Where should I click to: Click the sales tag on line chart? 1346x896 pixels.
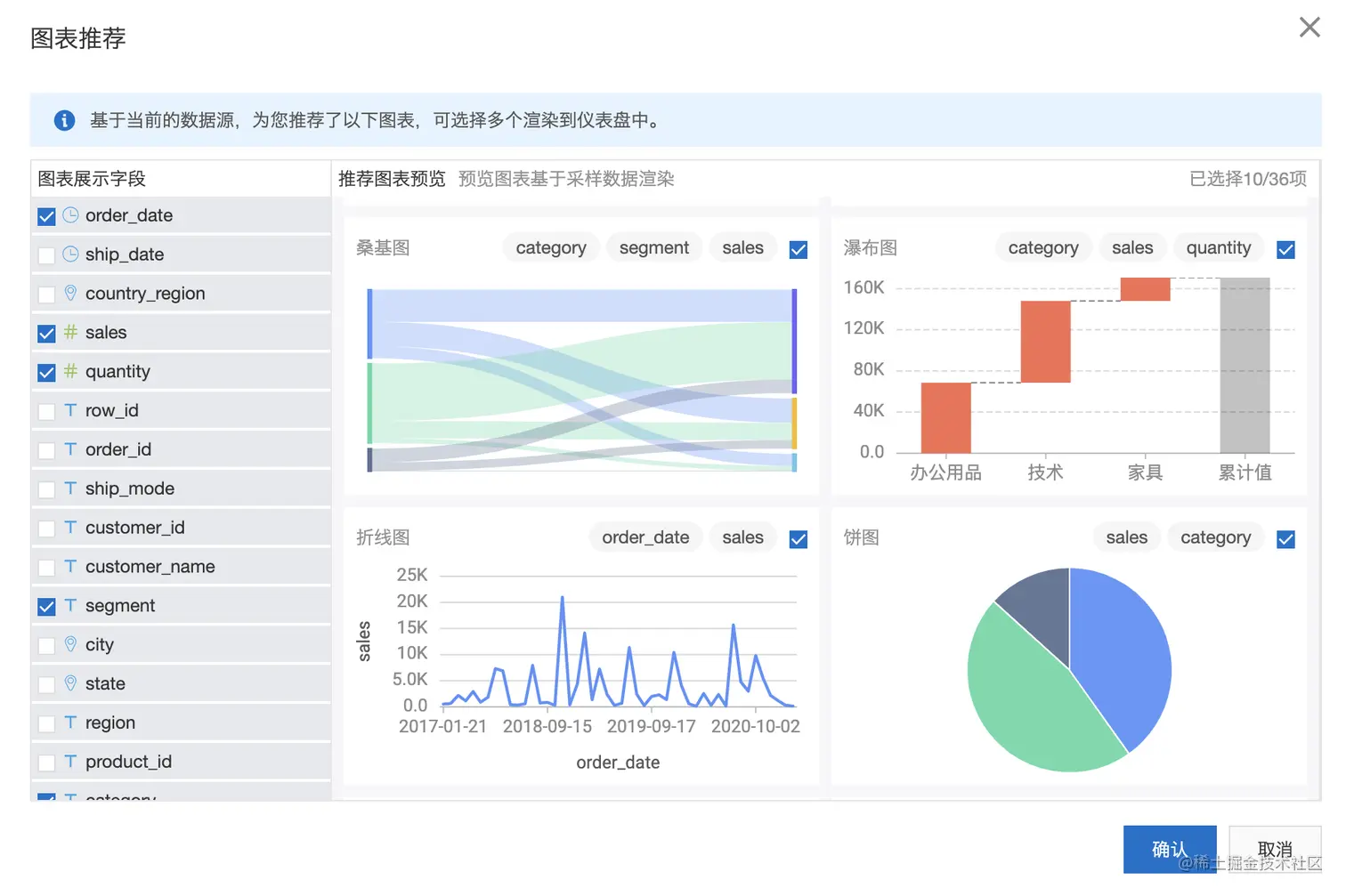743,537
